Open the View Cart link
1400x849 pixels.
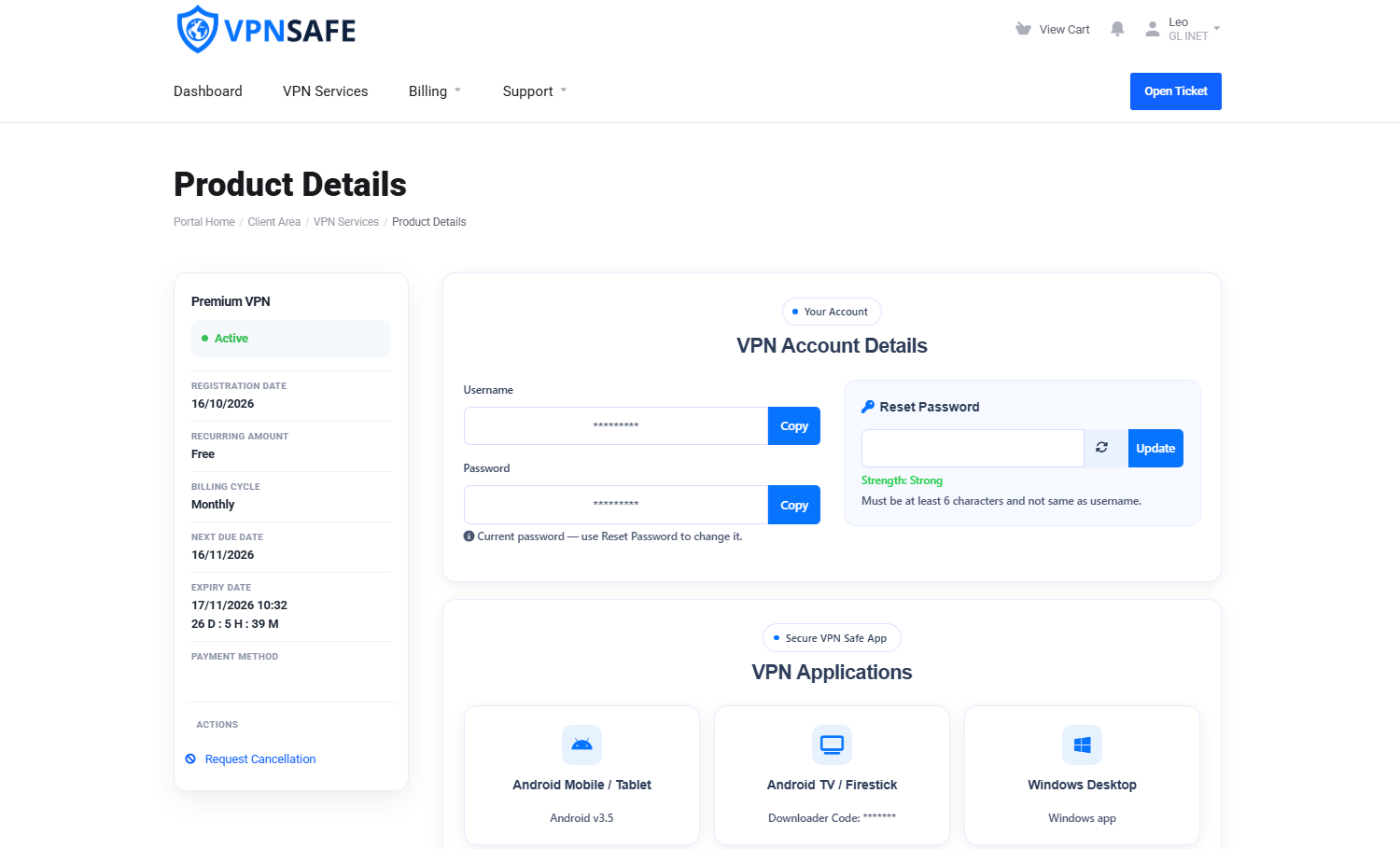1065,29
